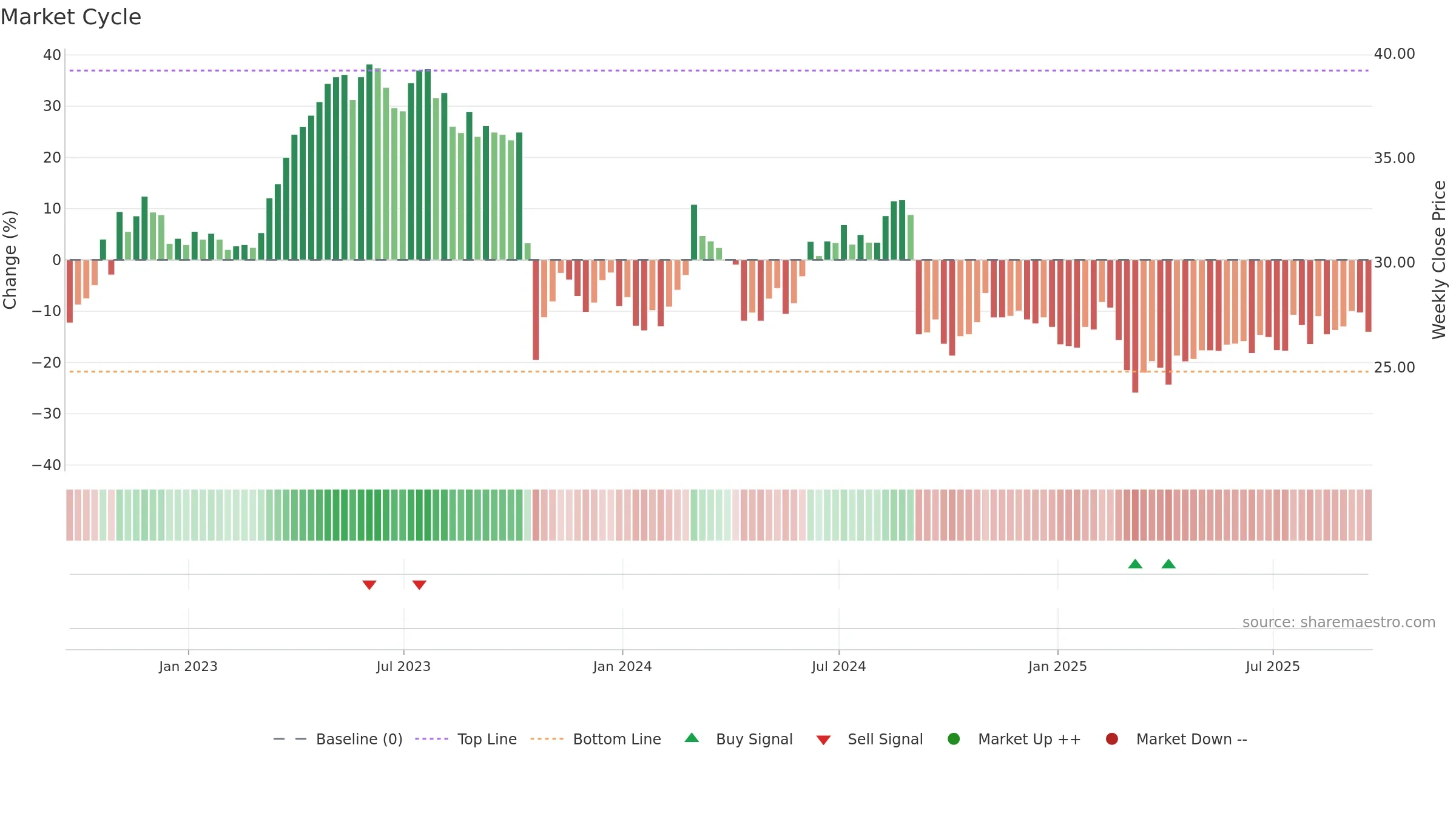
Task: Click the Jul 2023 axis label
Action: click(403, 666)
